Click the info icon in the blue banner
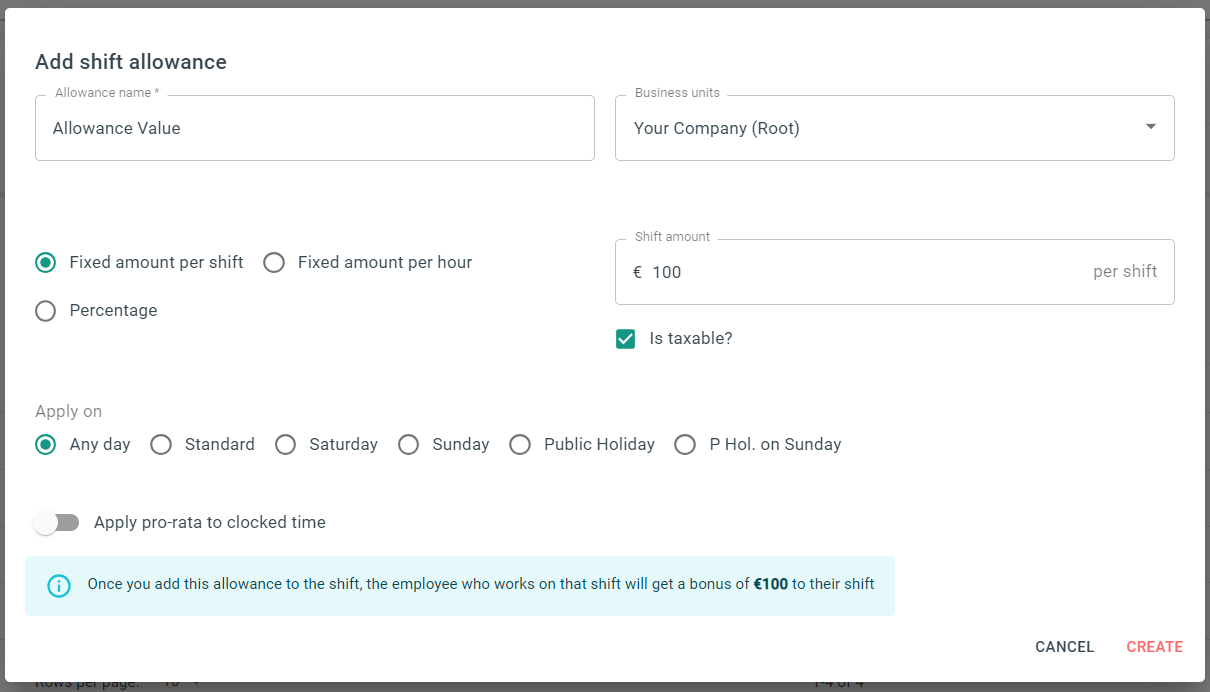1210x692 pixels. pos(58,585)
